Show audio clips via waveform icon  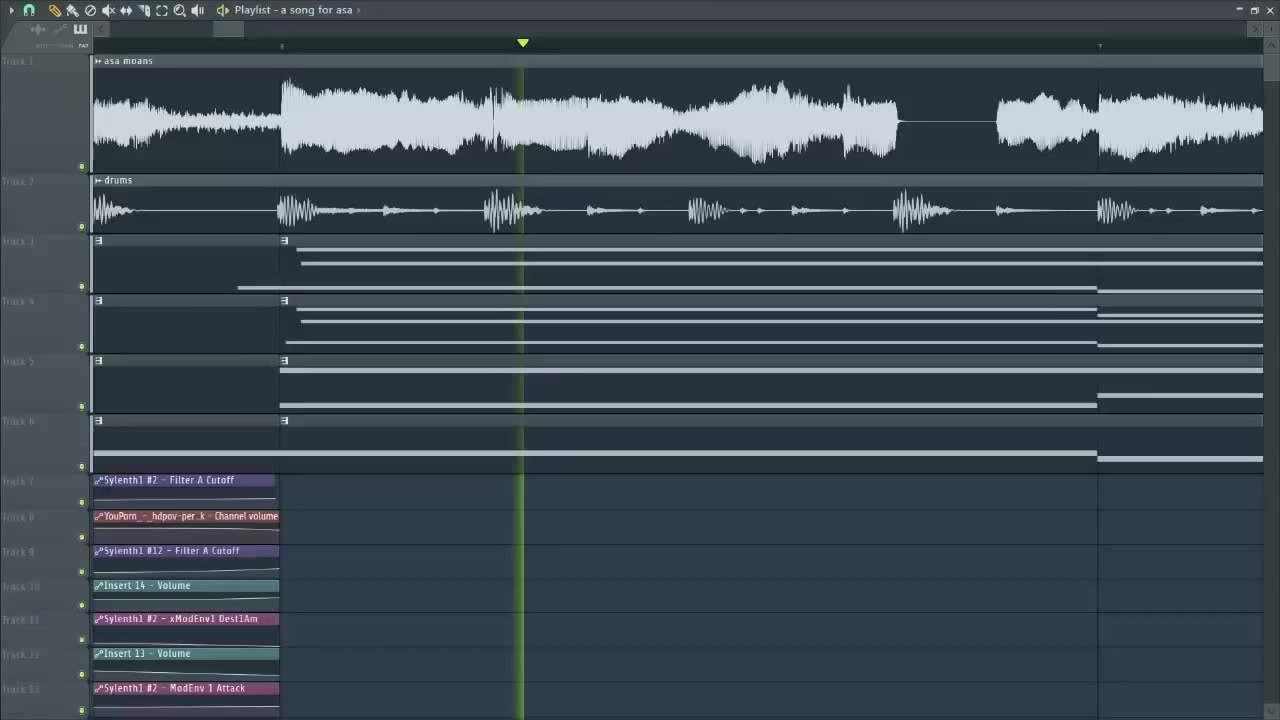click(x=38, y=29)
